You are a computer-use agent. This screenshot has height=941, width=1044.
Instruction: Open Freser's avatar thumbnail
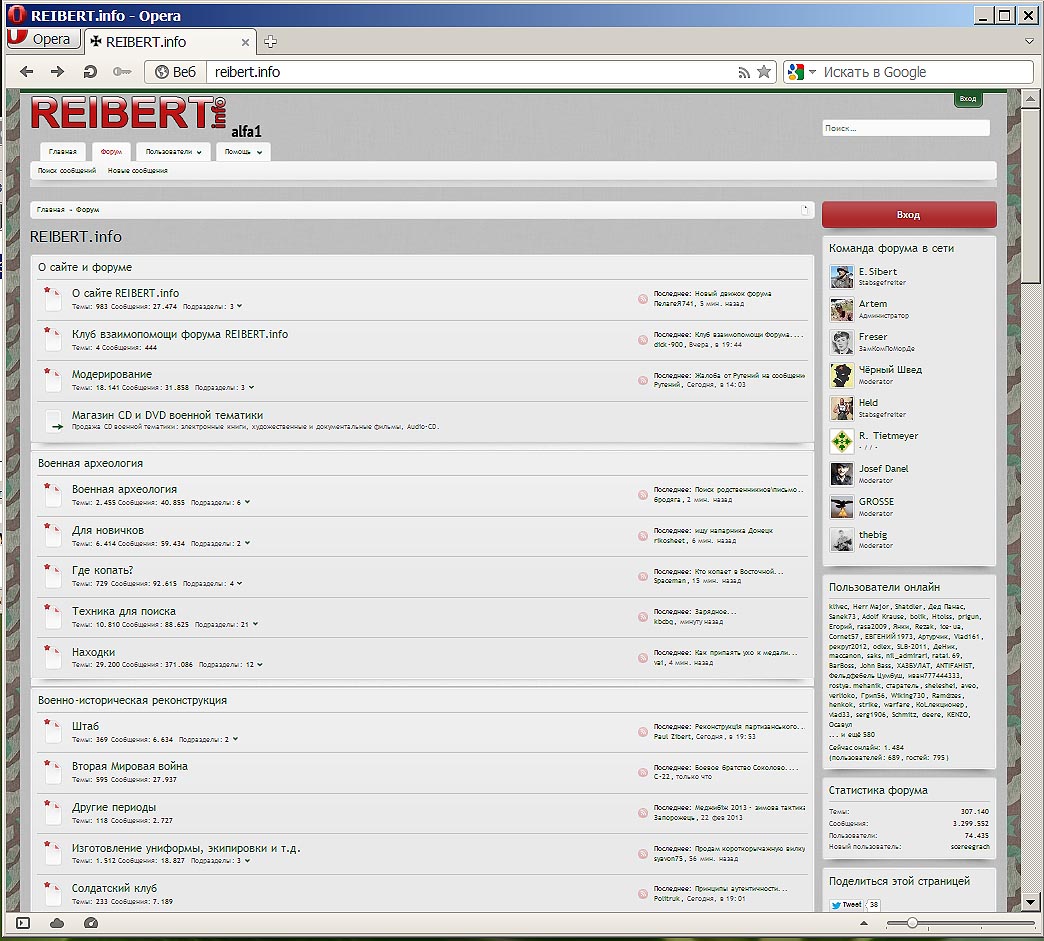pyautogui.click(x=842, y=342)
